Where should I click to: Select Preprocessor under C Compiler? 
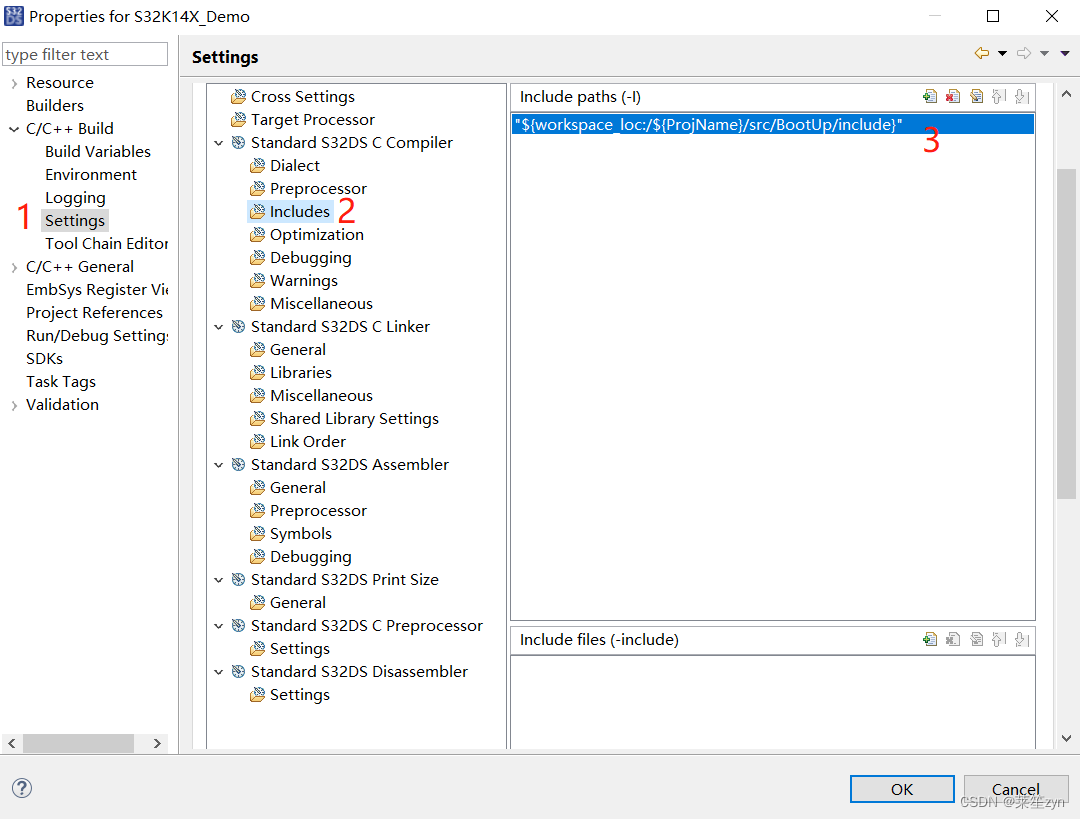(x=318, y=189)
